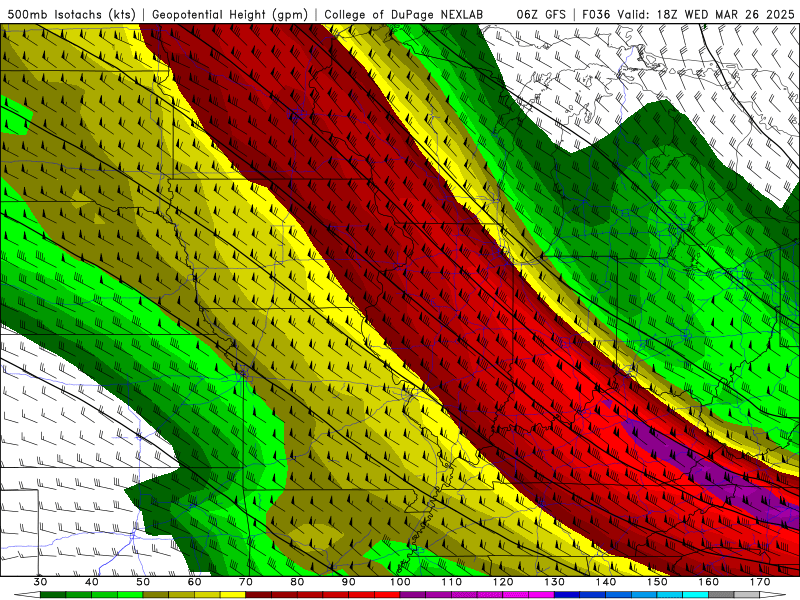Image resolution: width=800 pixels, height=600 pixels.
Task: Click the legend value 150
Action: tap(657, 582)
